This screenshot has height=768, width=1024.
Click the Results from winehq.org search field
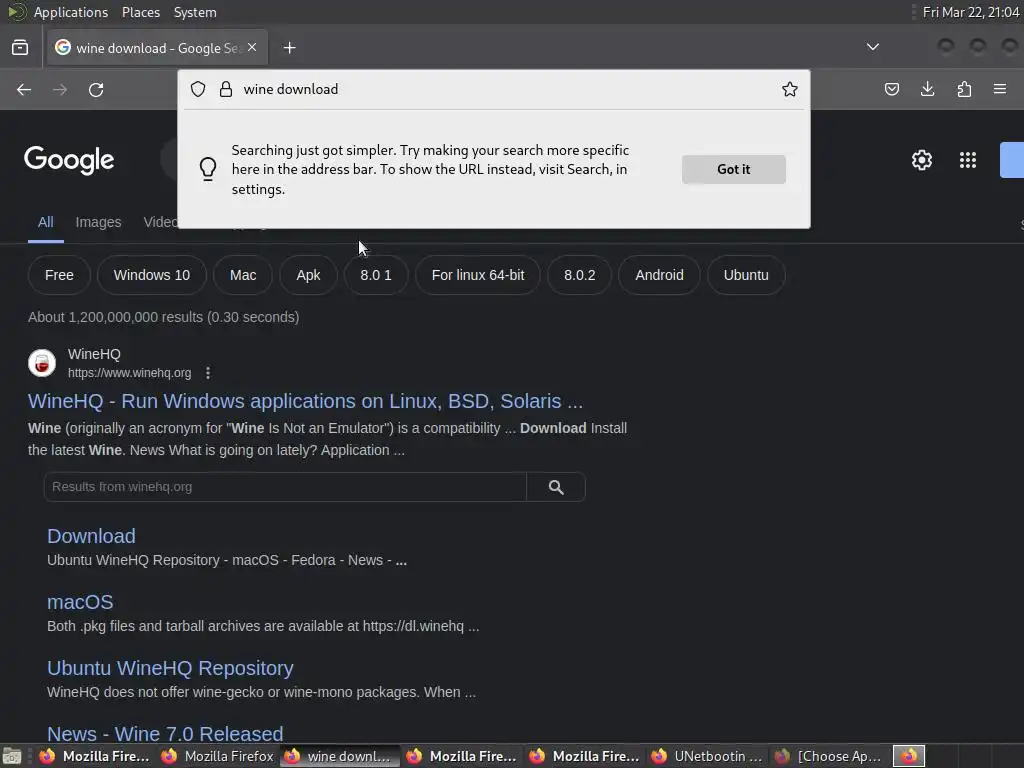click(285, 487)
